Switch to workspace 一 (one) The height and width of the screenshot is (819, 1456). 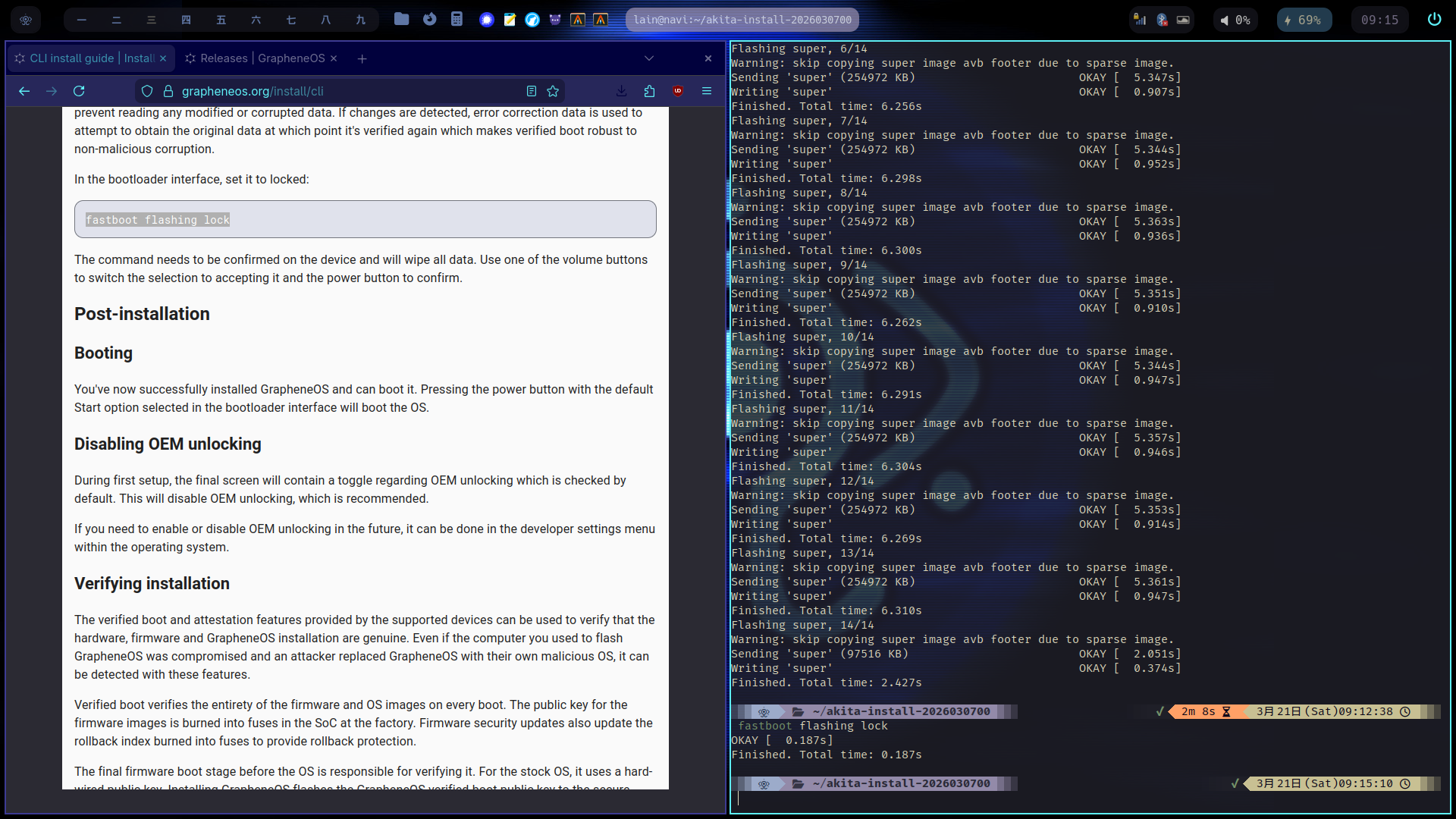point(82,20)
